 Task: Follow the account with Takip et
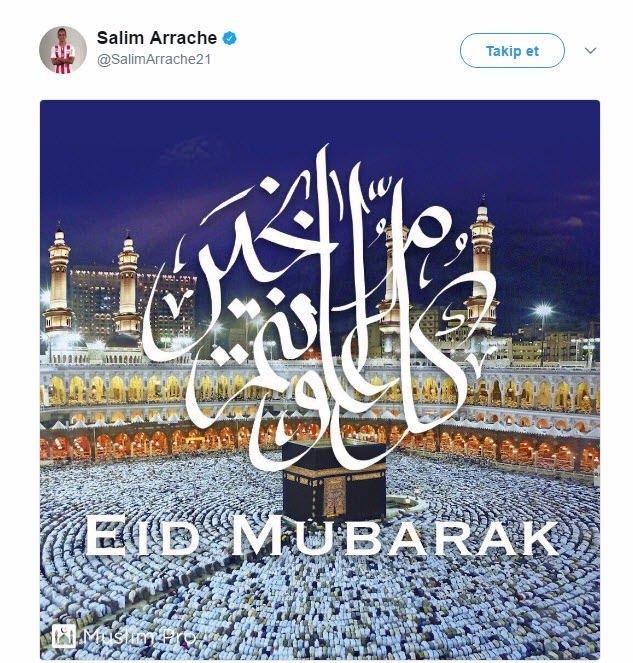pyautogui.click(x=512, y=51)
